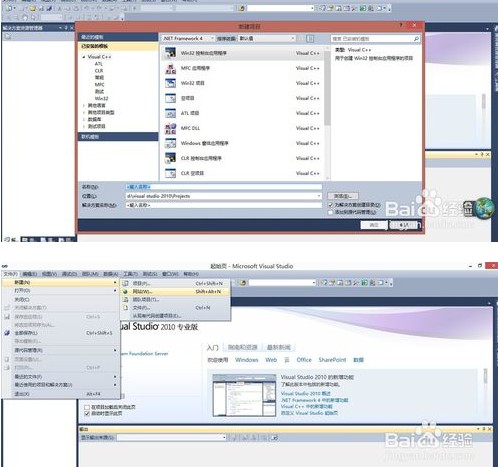Click New Project item with Ctrl+Shift+N shortcut
Image resolution: width=498 pixels, height=467 pixels.
pos(176,283)
